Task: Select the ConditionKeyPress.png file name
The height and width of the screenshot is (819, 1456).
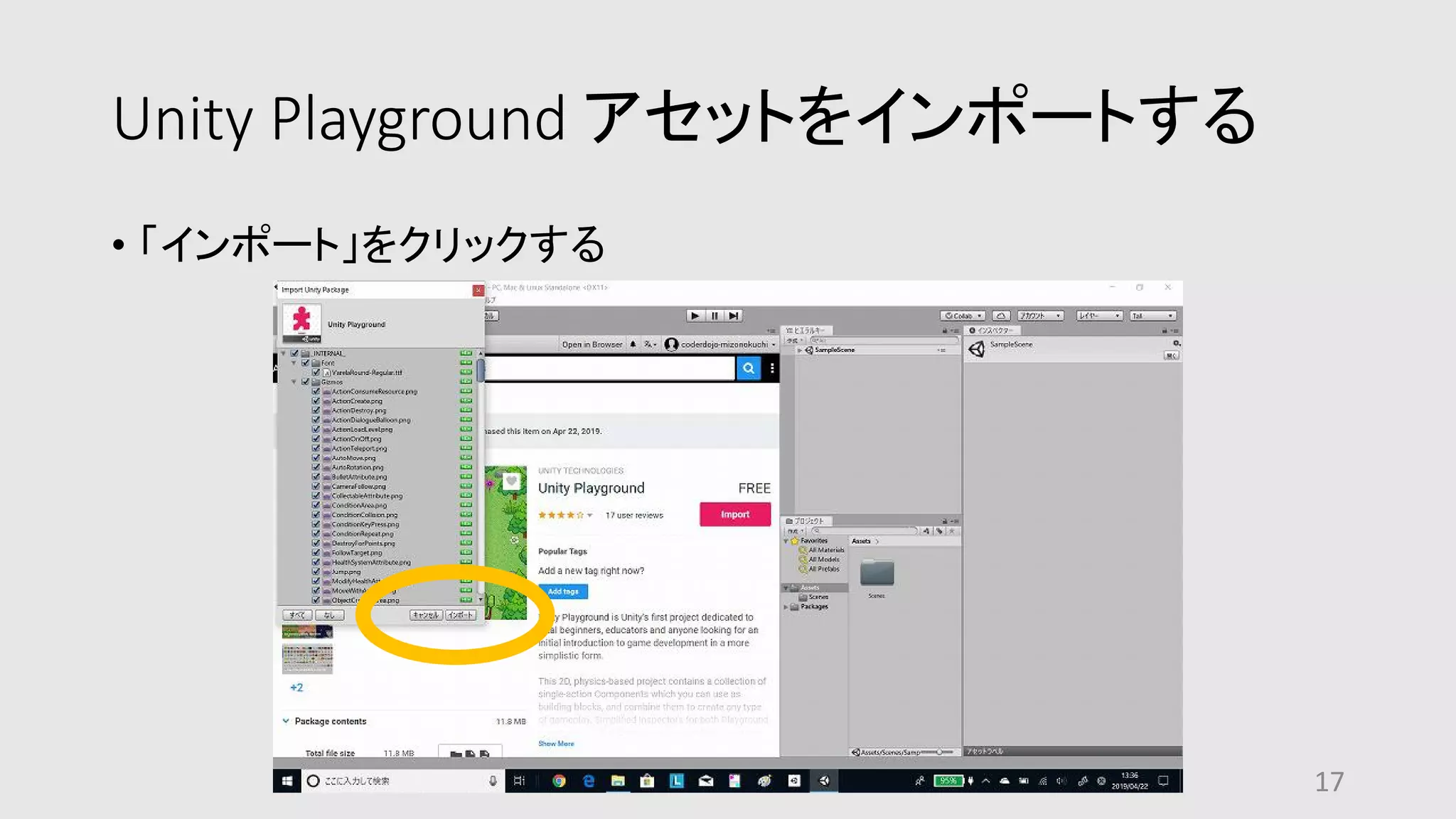Action: pyautogui.click(x=365, y=525)
